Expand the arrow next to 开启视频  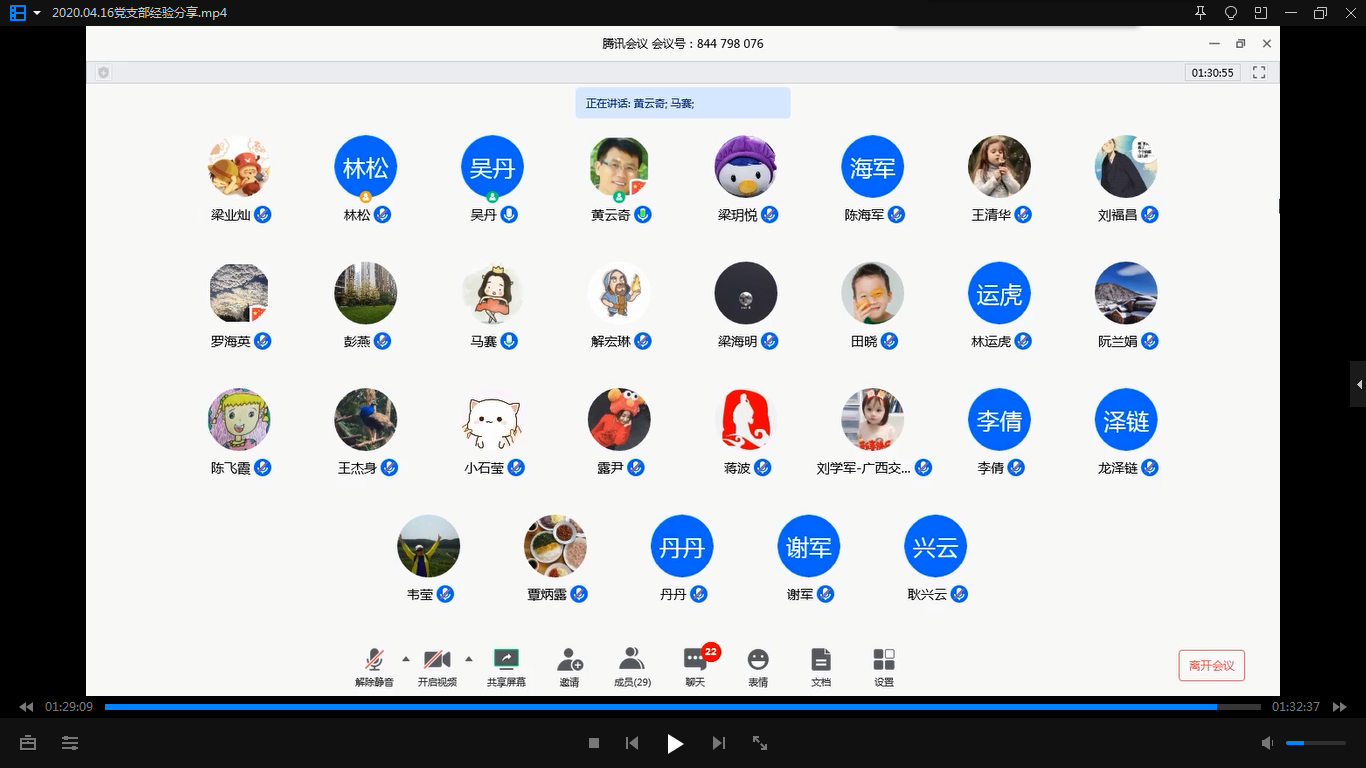(x=469, y=659)
